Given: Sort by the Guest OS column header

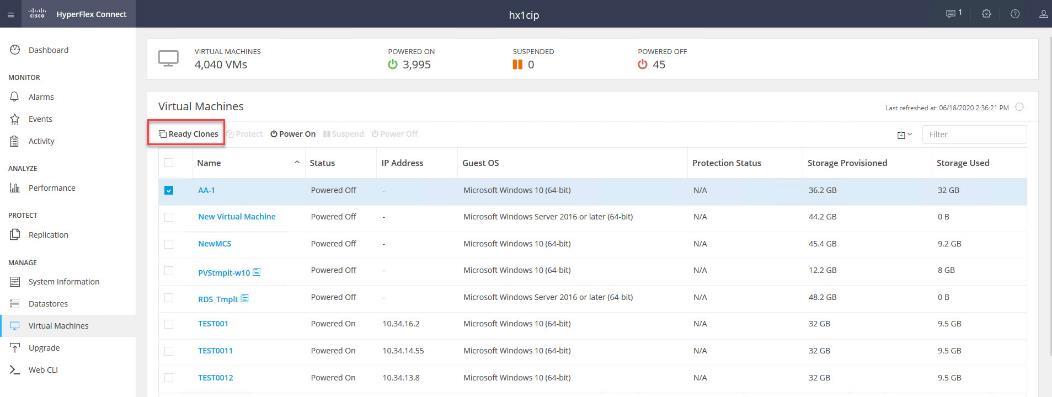Looking at the screenshot, I should [480, 163].
